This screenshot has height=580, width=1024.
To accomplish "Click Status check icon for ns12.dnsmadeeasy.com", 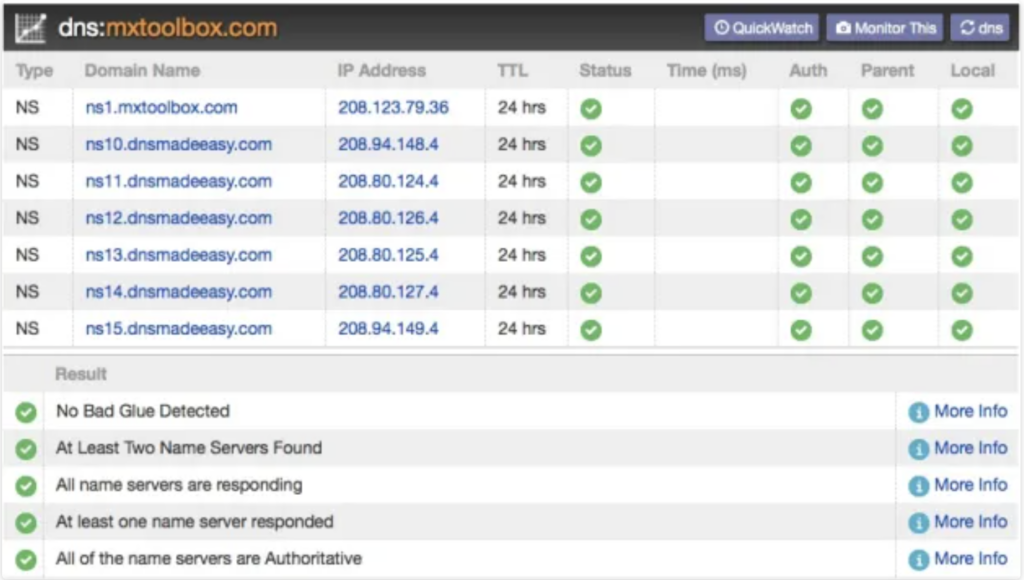I will tap(591, 219).
